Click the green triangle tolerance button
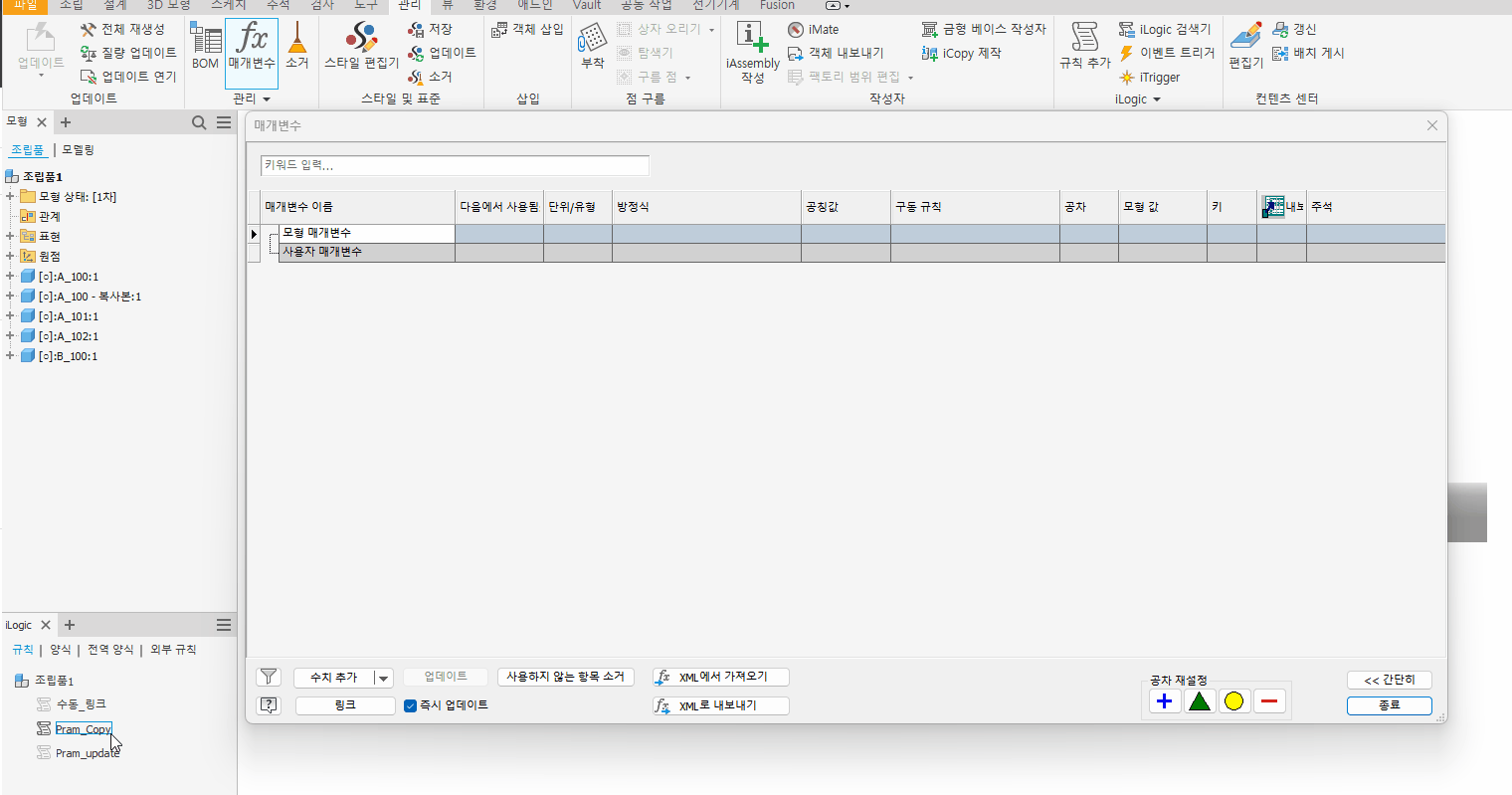 1200,701
